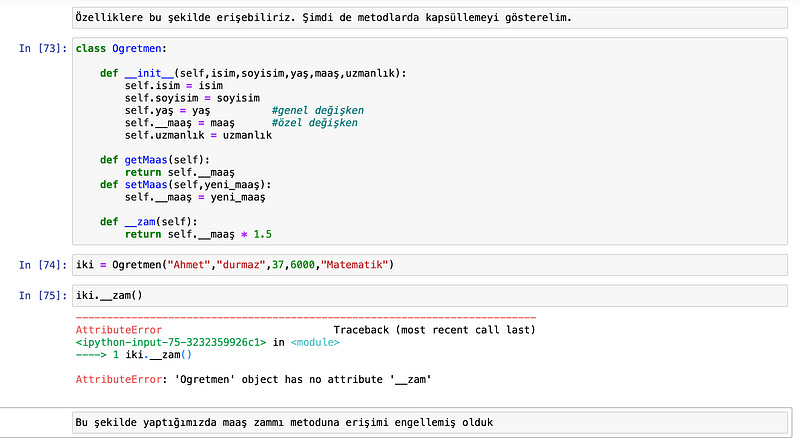Click the ipython-input-75 traceback reference

coord(171,342)
